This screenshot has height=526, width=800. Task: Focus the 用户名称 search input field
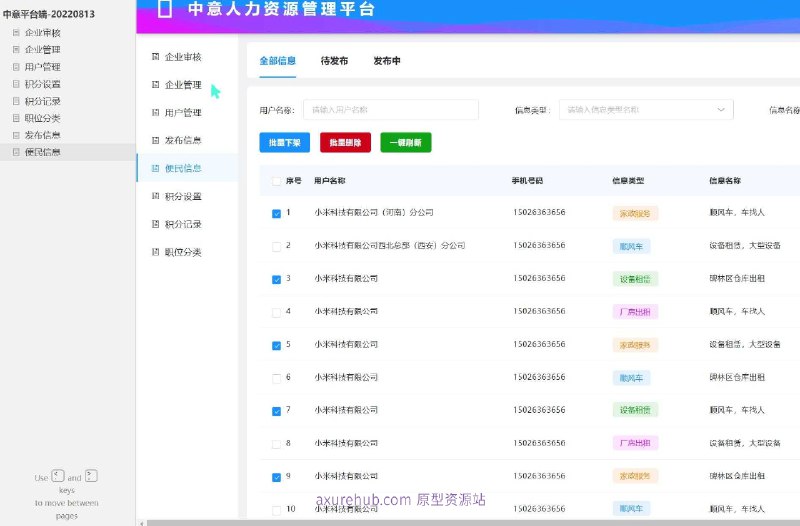point(391,110)
